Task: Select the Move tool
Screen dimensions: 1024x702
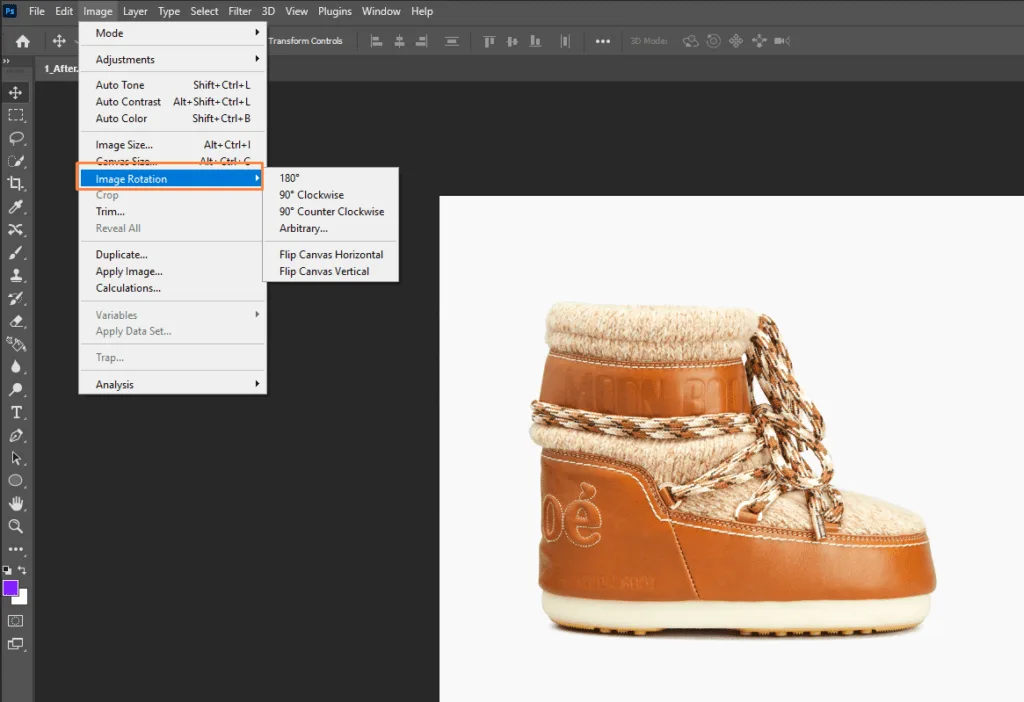Action: (16, 91)
